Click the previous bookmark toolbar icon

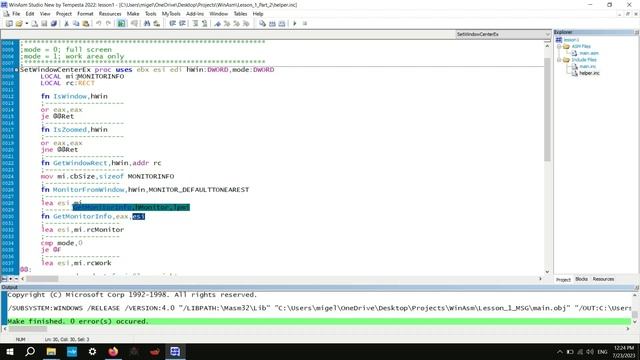point(236,24)
